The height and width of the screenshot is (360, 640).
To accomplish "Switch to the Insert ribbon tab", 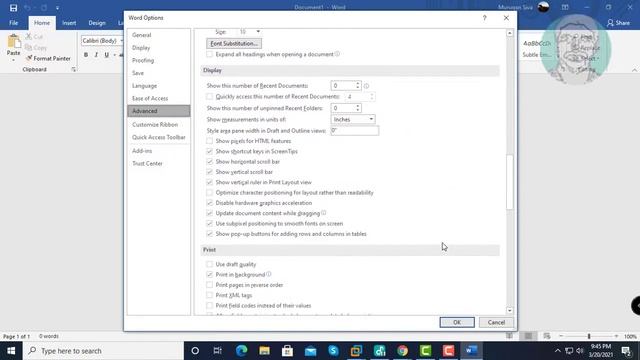I will (x=69, y=23).
